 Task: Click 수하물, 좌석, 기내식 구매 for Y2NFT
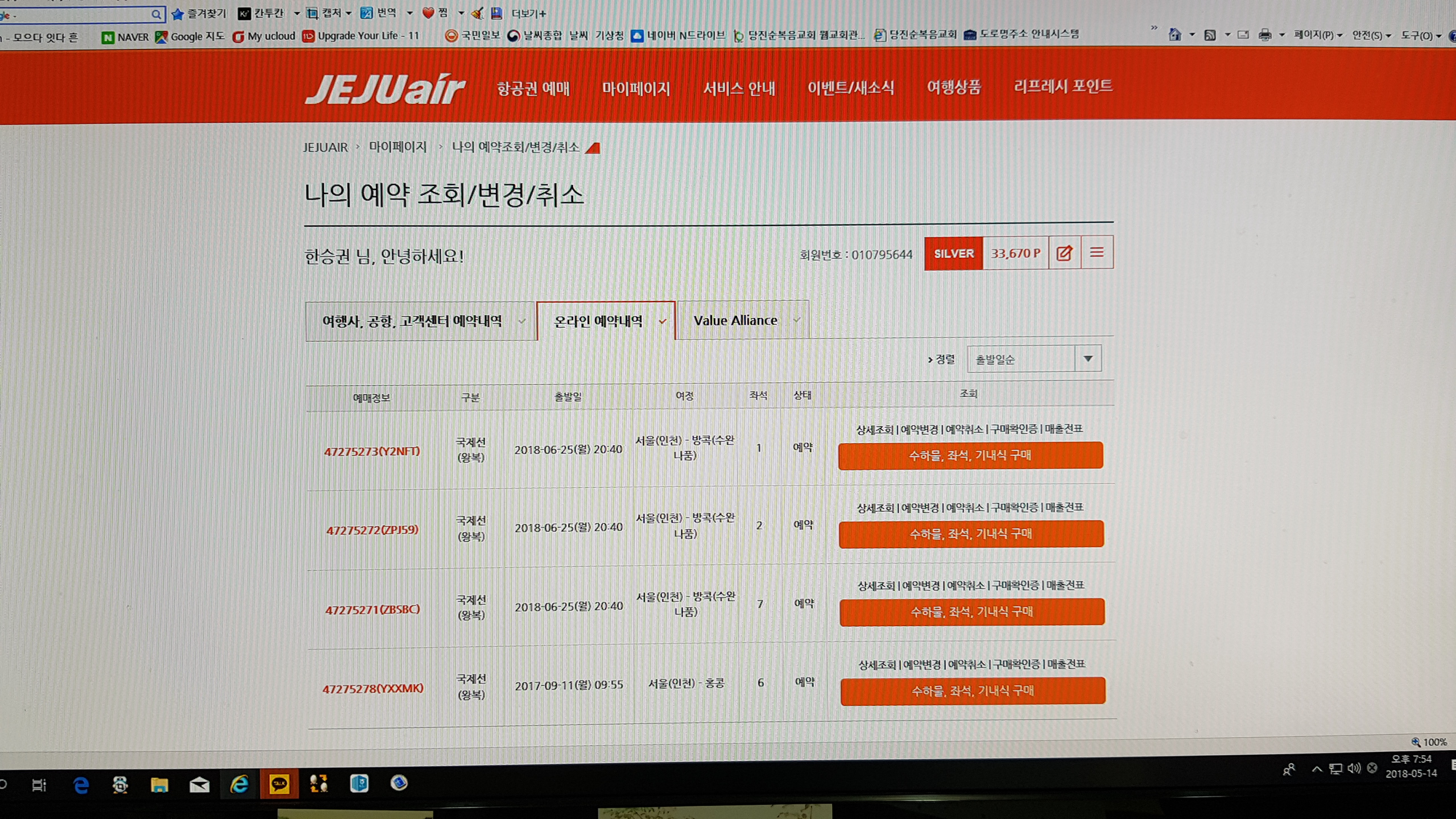[x=970, y=456]
